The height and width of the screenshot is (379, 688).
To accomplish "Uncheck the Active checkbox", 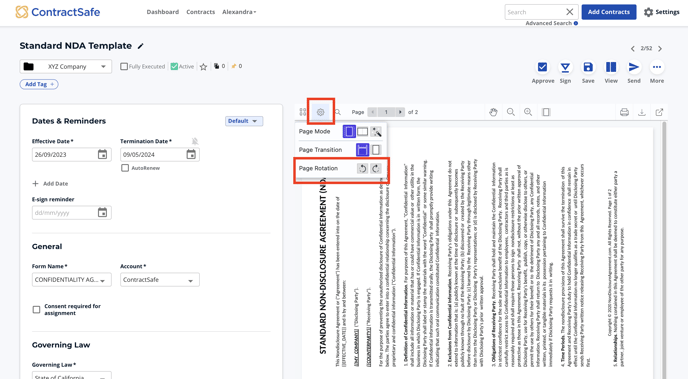I will click(174, 67).
